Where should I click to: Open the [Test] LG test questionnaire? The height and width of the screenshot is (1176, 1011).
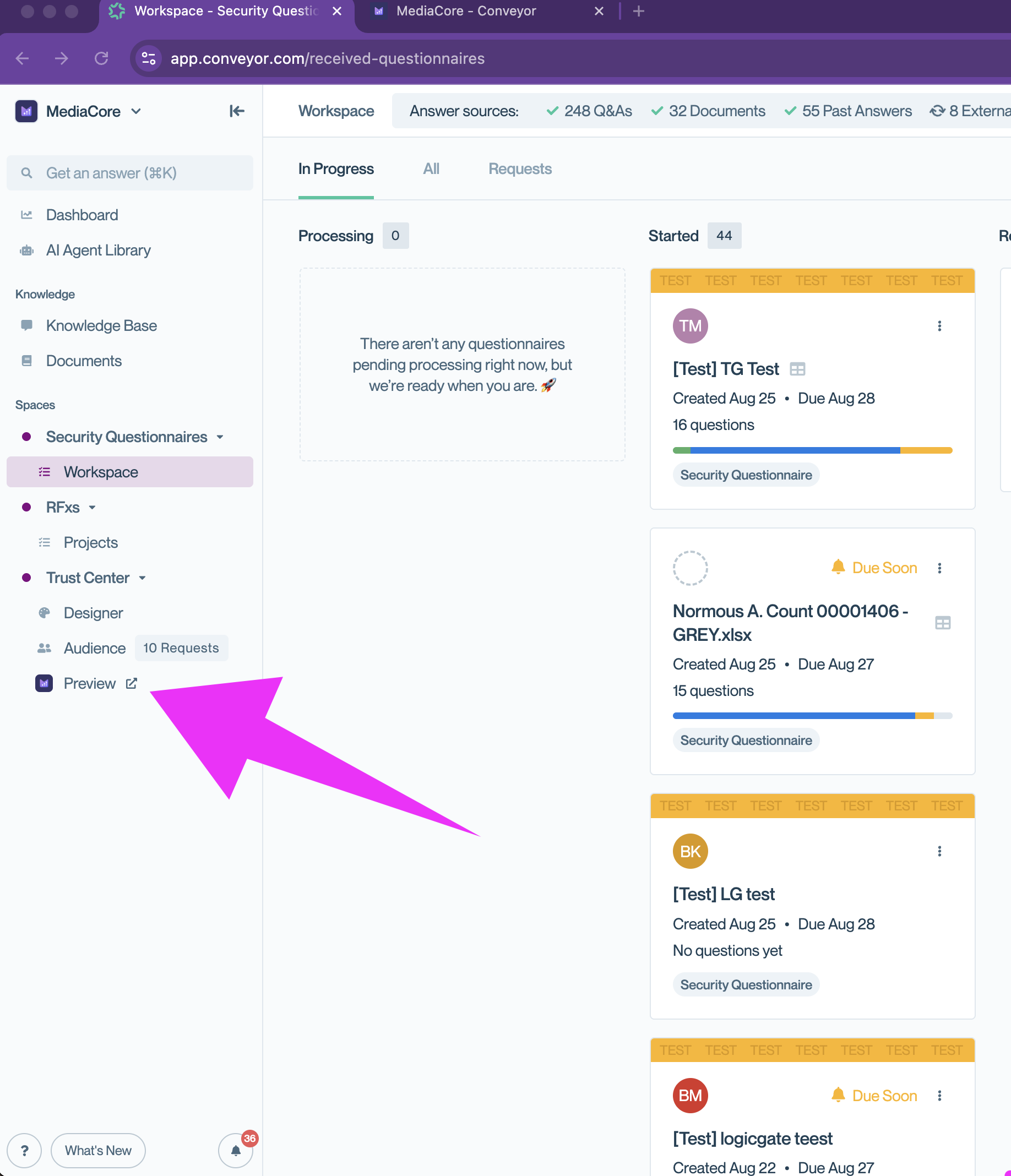coord(724,895)
